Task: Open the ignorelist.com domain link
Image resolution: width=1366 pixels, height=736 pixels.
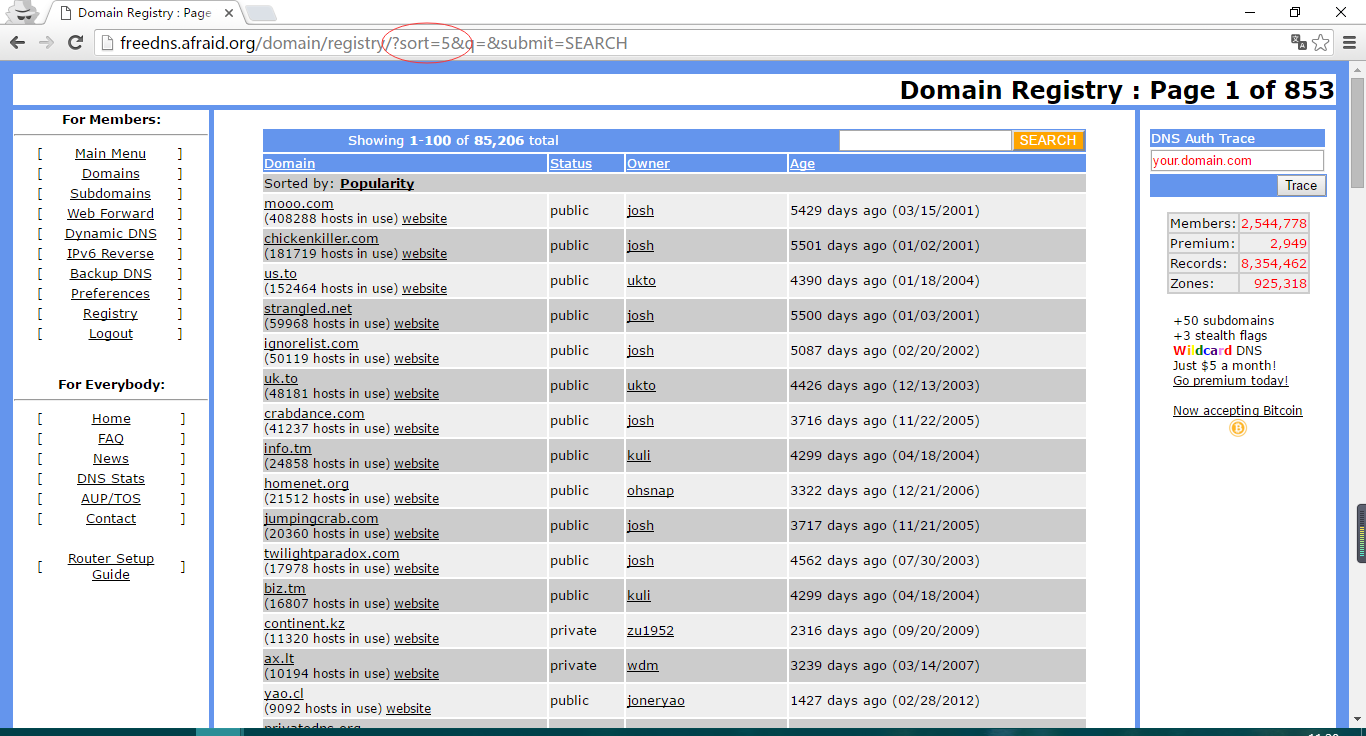Action: [311, 344]
